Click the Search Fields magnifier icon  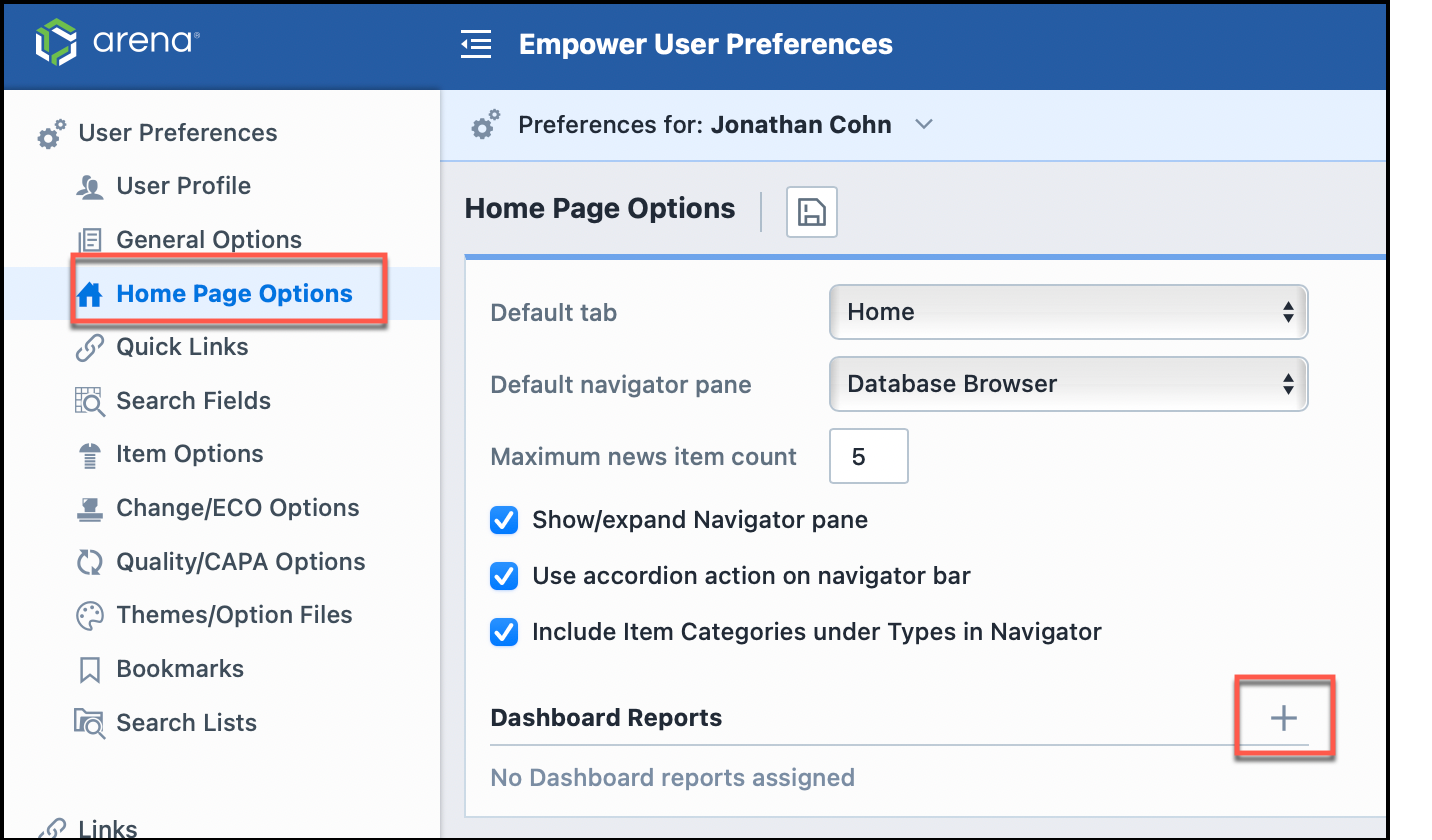(90, 401)
